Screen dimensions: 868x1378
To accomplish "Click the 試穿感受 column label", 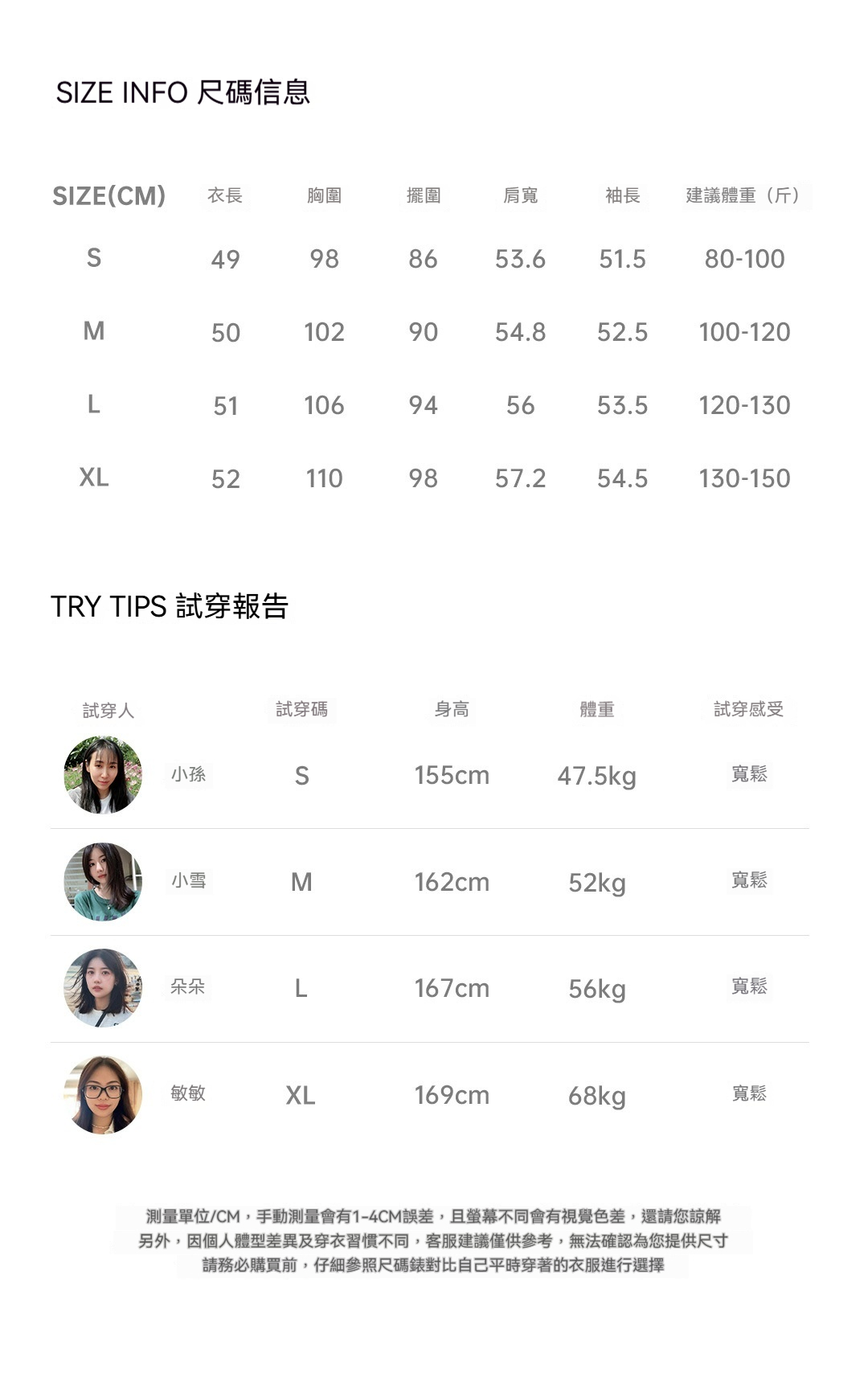I will 748,709.
